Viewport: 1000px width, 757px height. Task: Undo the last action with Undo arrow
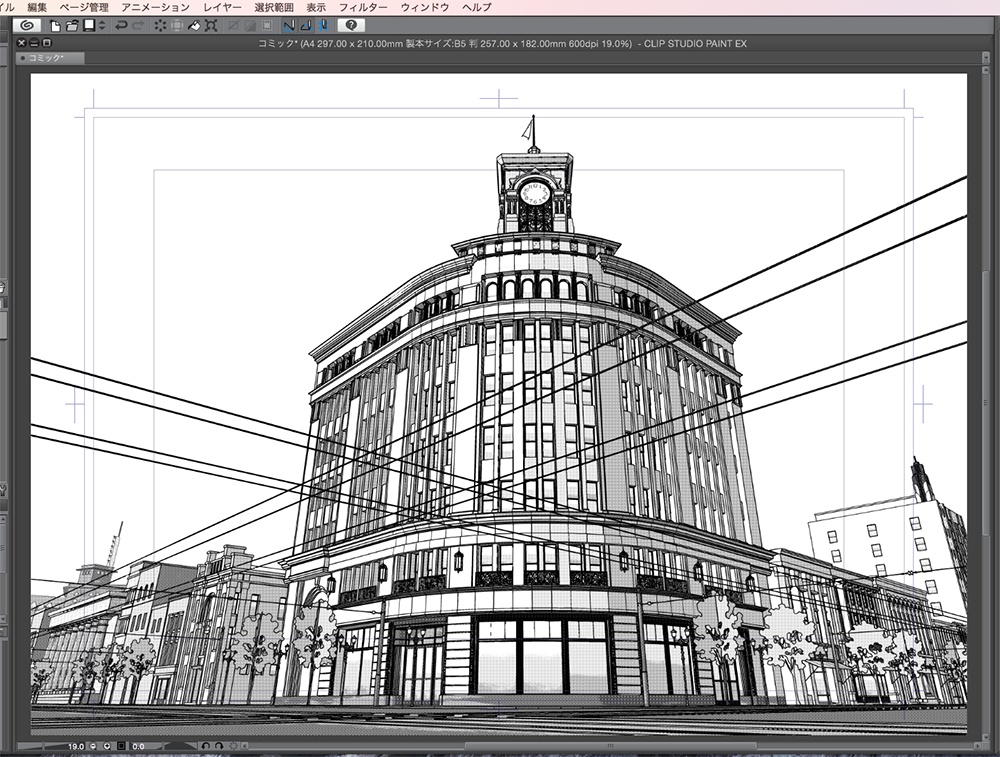click(x=121, y=25)
